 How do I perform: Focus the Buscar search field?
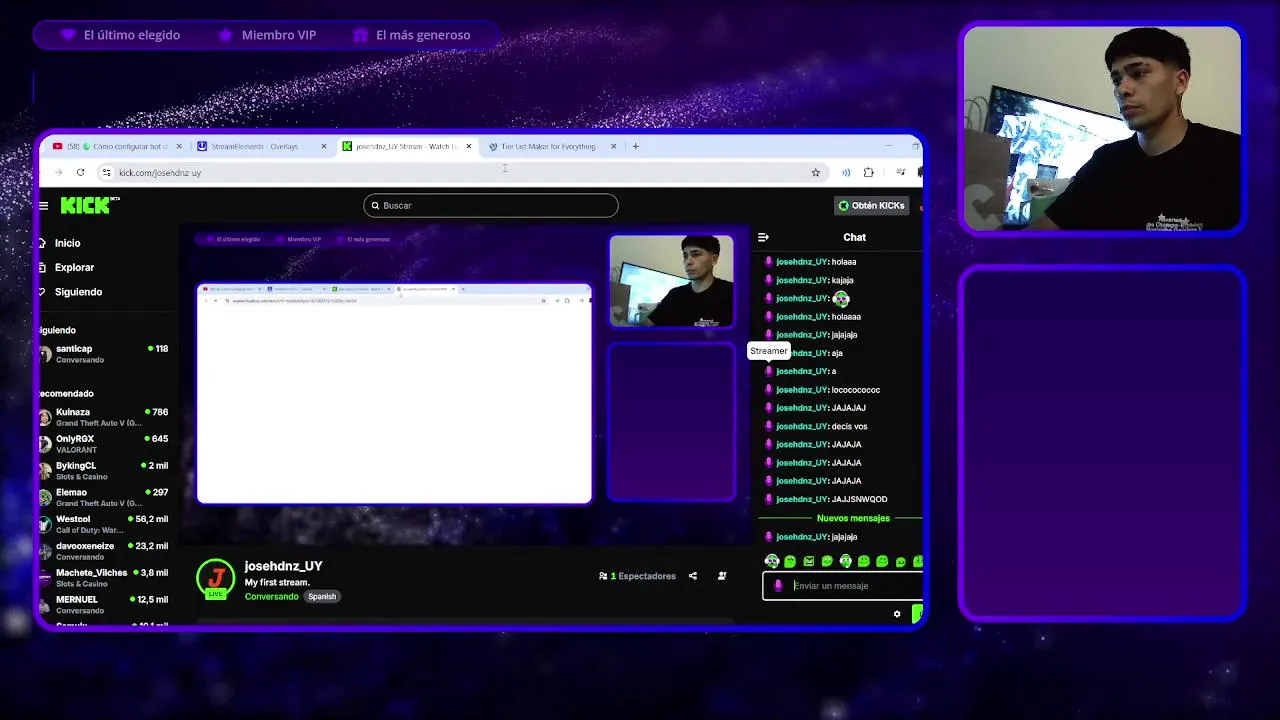tap(491, 205)
